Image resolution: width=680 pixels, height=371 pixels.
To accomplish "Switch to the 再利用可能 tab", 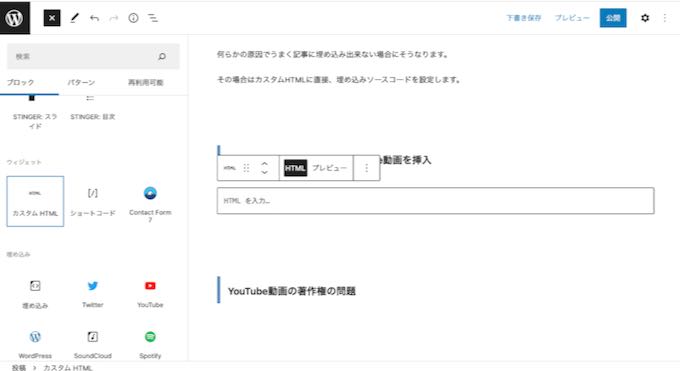I will (145, 82).
